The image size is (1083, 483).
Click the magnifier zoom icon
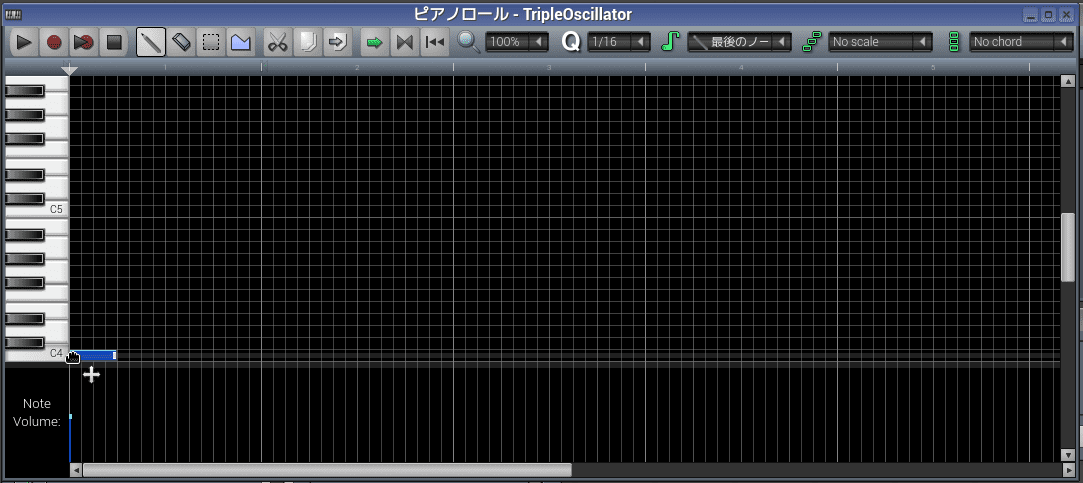[469, 41]
